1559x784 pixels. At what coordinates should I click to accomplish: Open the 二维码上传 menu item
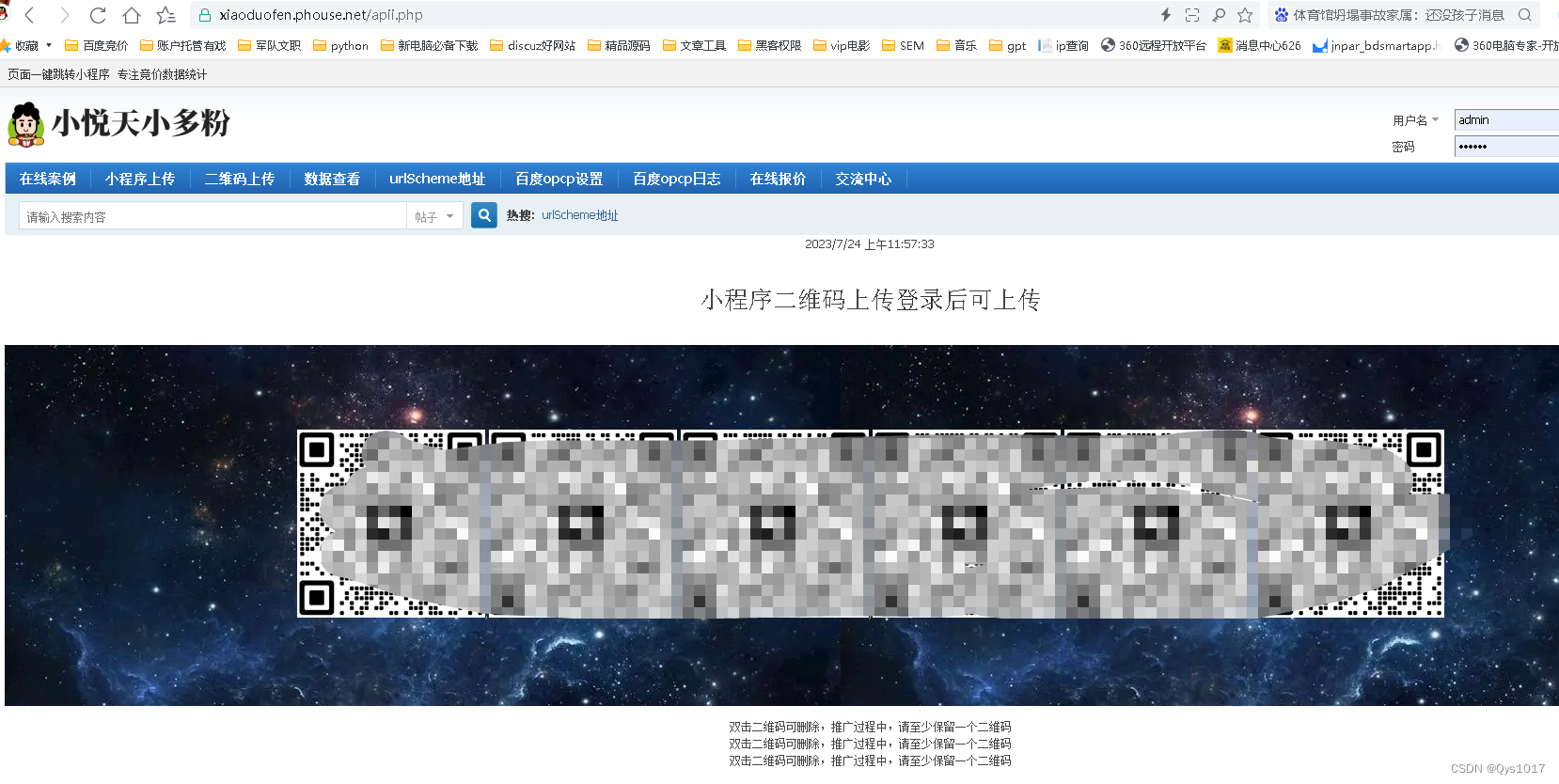[240, 179]
